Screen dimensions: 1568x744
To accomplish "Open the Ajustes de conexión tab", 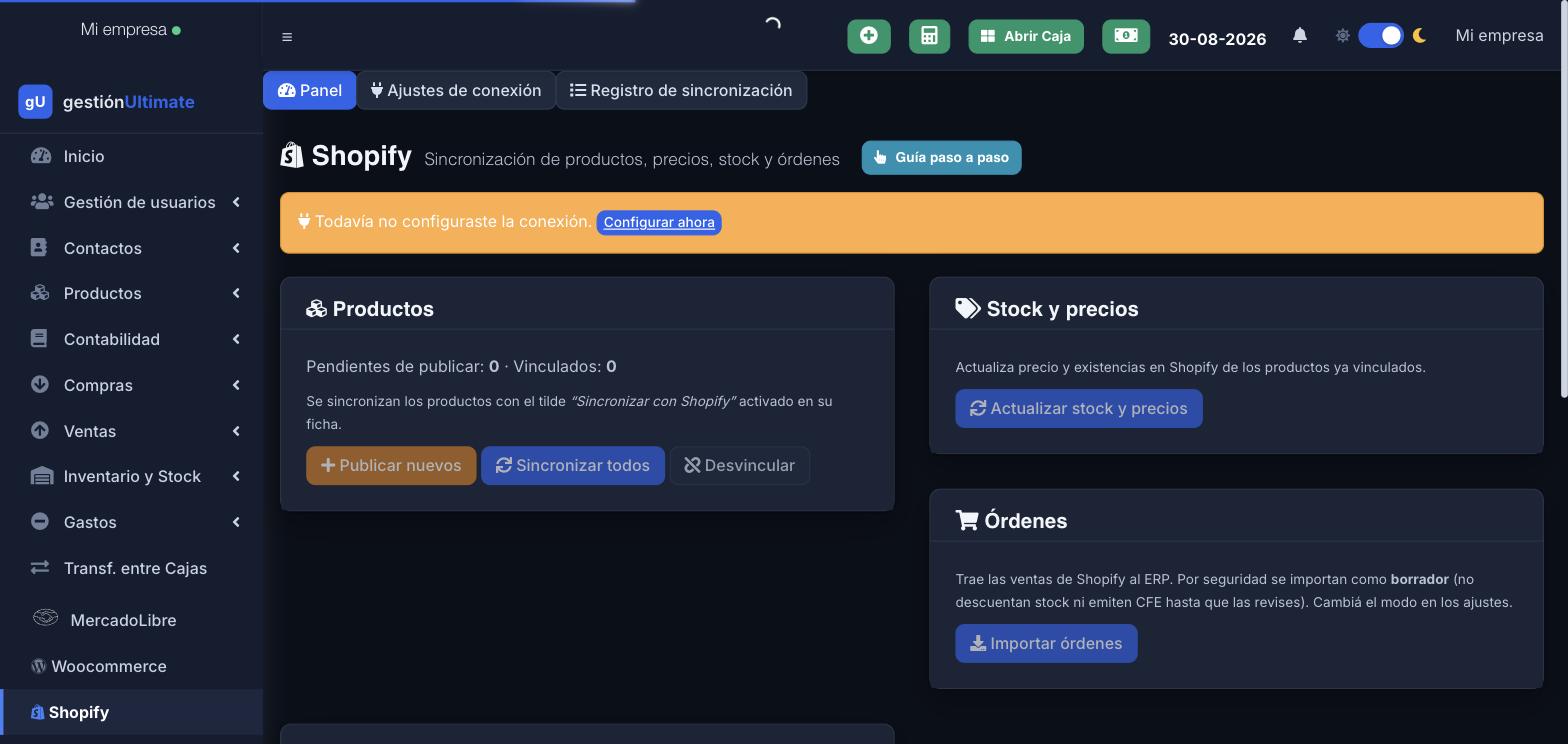I will pos(456,90).
